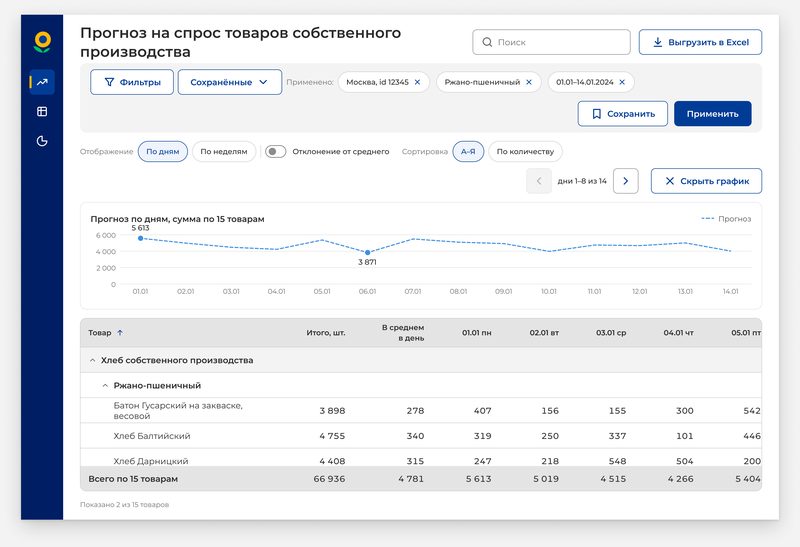Click the 5 613 chart data point

click(140, 238)
